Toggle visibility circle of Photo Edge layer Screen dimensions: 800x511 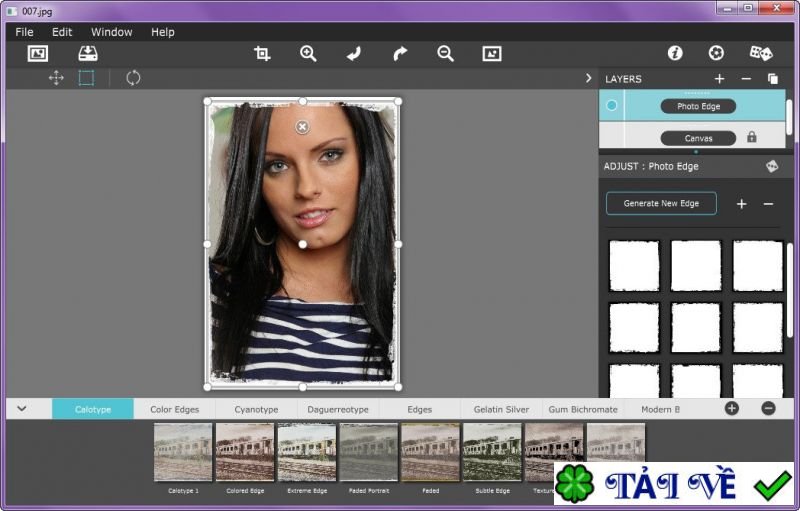point(612,105)
